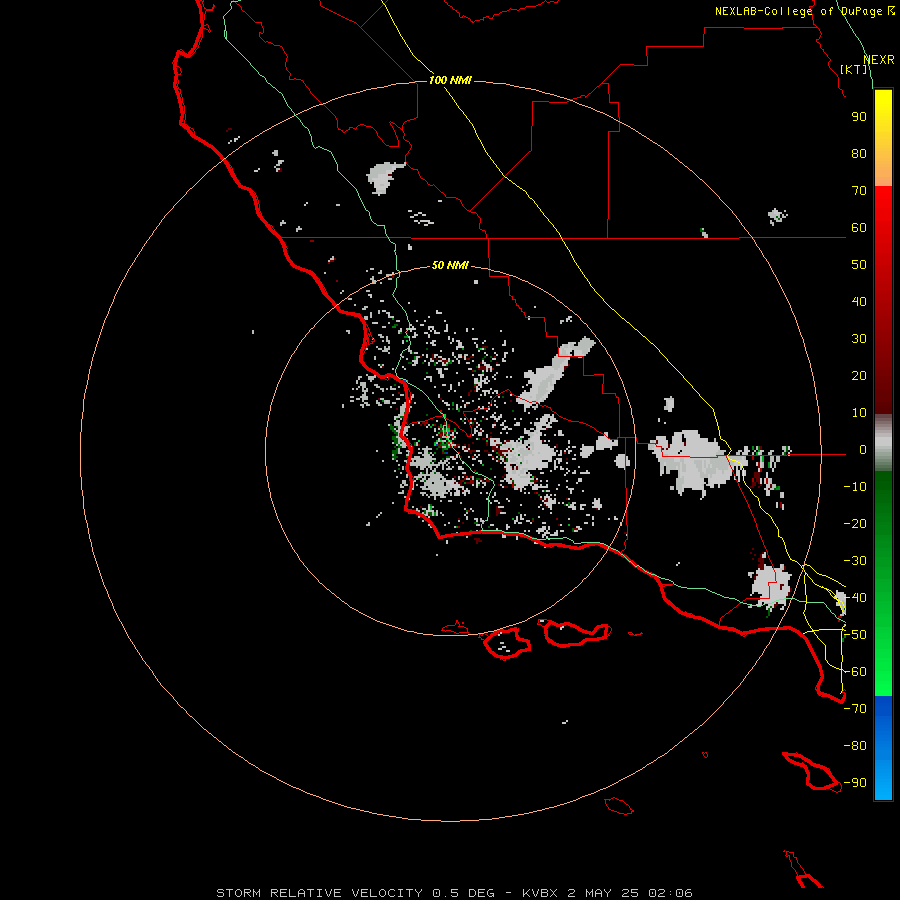Click the 100 NMI range ring label
Viewport: 900px width, 900px height.
pyautogui.click(x=450, y=80)
